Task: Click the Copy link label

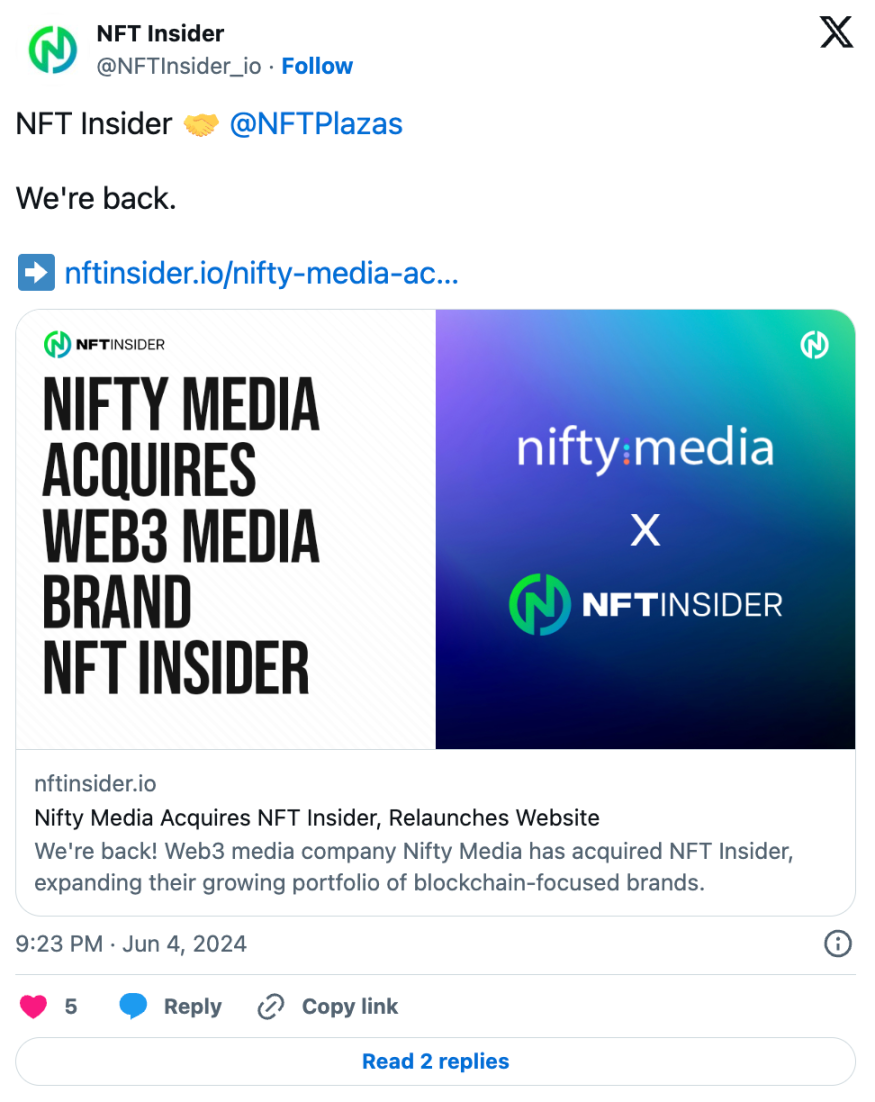Action: [350, 1006]
